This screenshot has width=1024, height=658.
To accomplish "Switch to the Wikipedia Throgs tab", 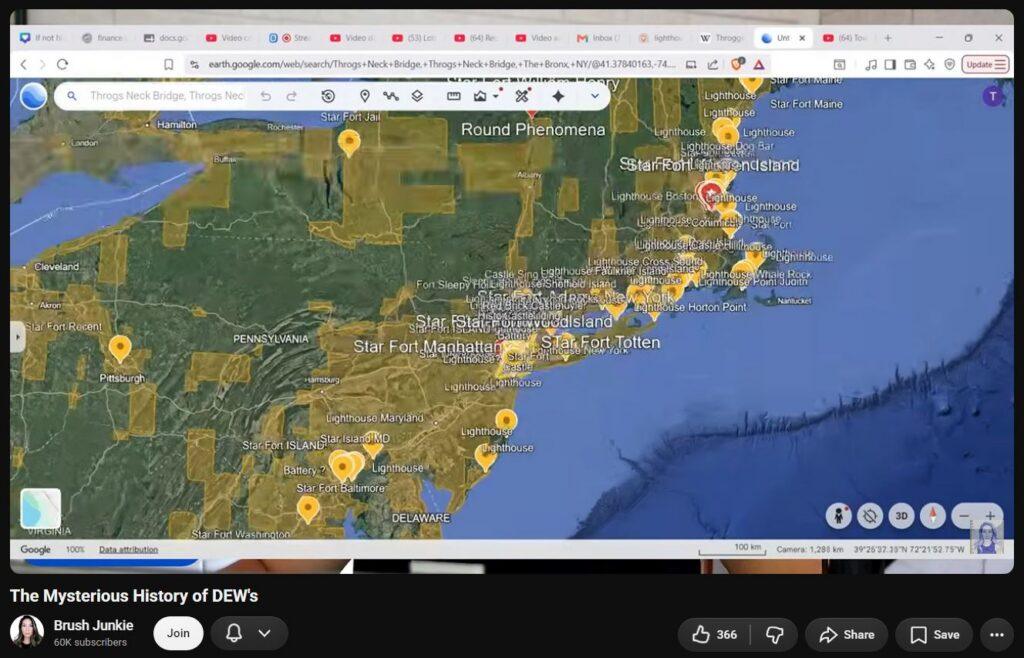I will click(x=722, y=38).
